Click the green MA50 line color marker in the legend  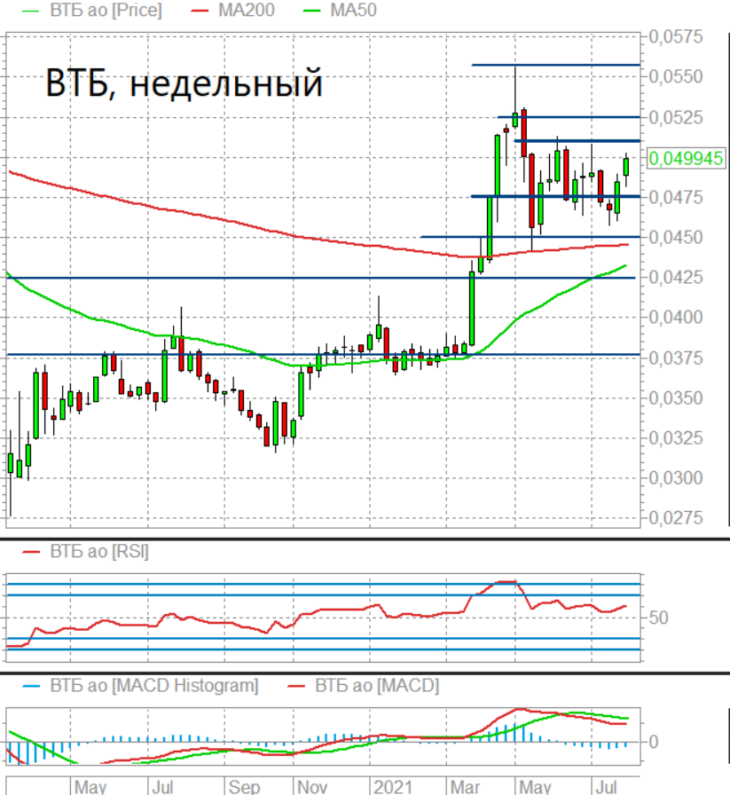pos(312,11)
